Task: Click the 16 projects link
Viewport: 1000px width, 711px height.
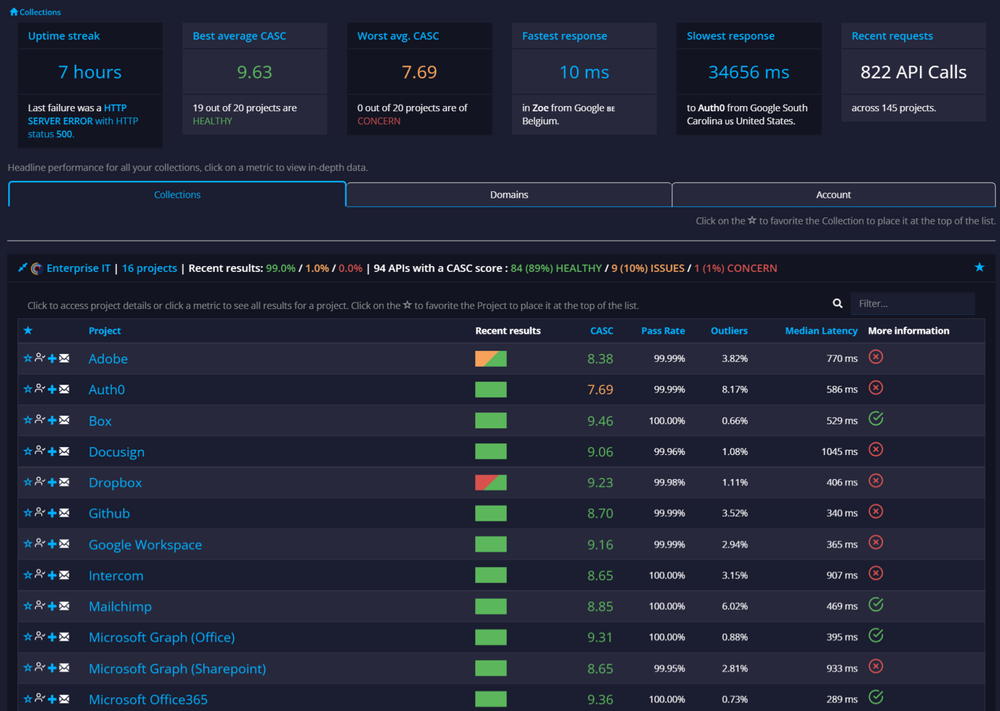Action: (150, 268)
